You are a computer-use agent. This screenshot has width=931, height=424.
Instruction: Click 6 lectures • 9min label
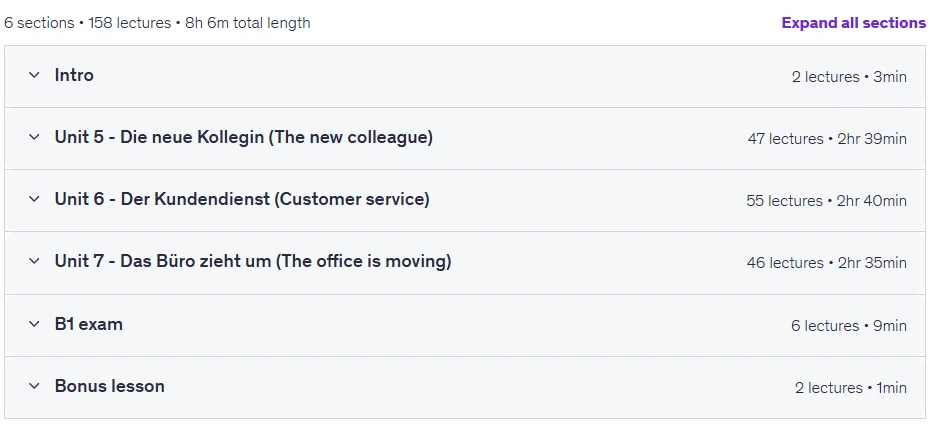pos(848,326)
